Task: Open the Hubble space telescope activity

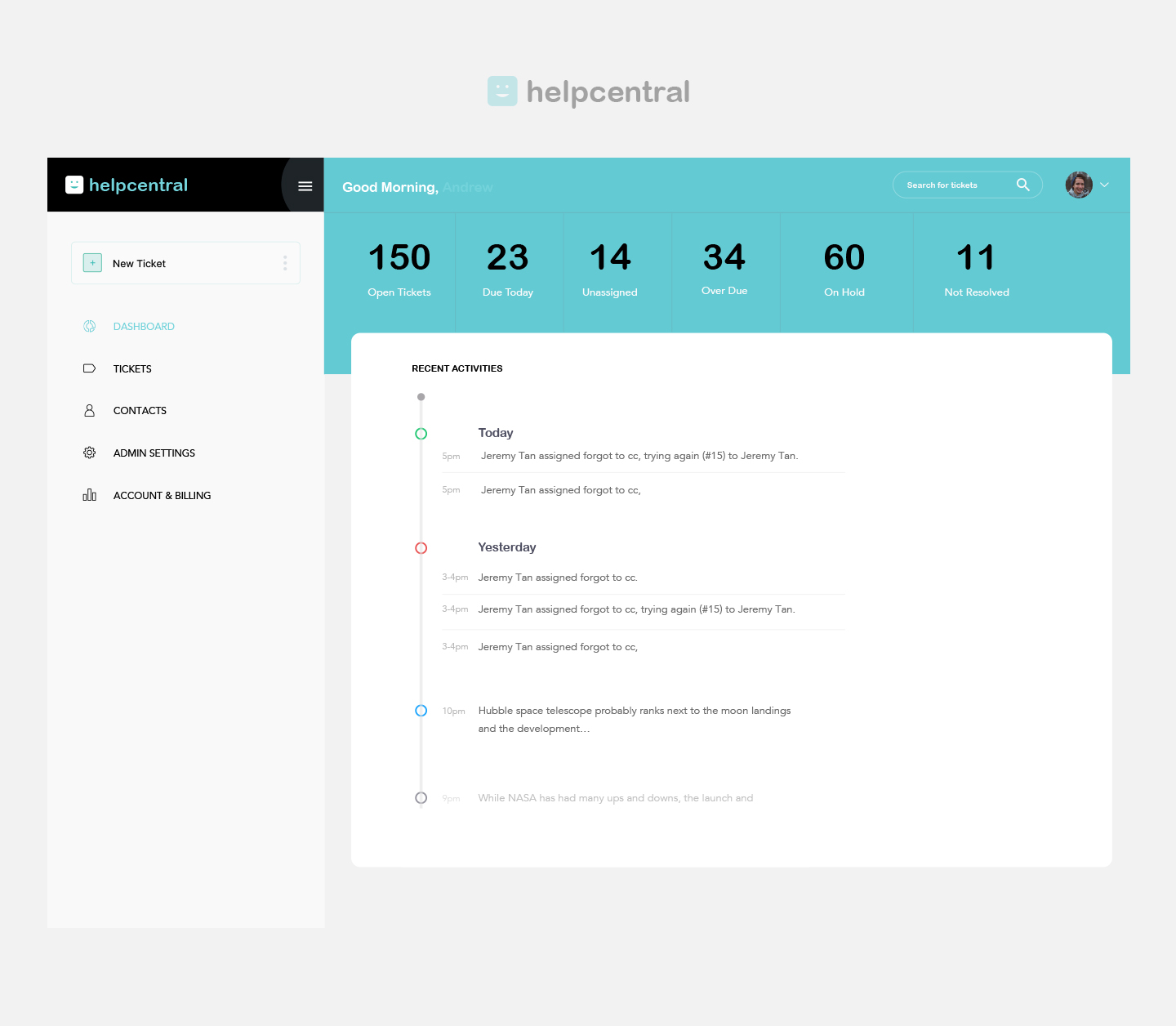Action: pyautogui.click(x=635, y=720)
